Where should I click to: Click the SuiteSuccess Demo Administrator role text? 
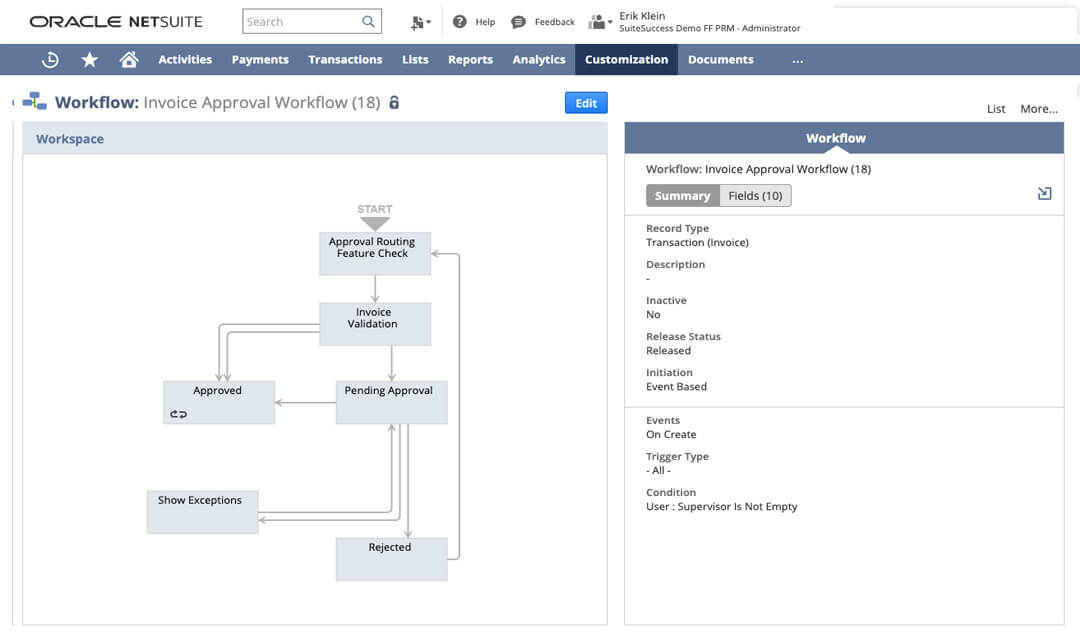[709, 28]
